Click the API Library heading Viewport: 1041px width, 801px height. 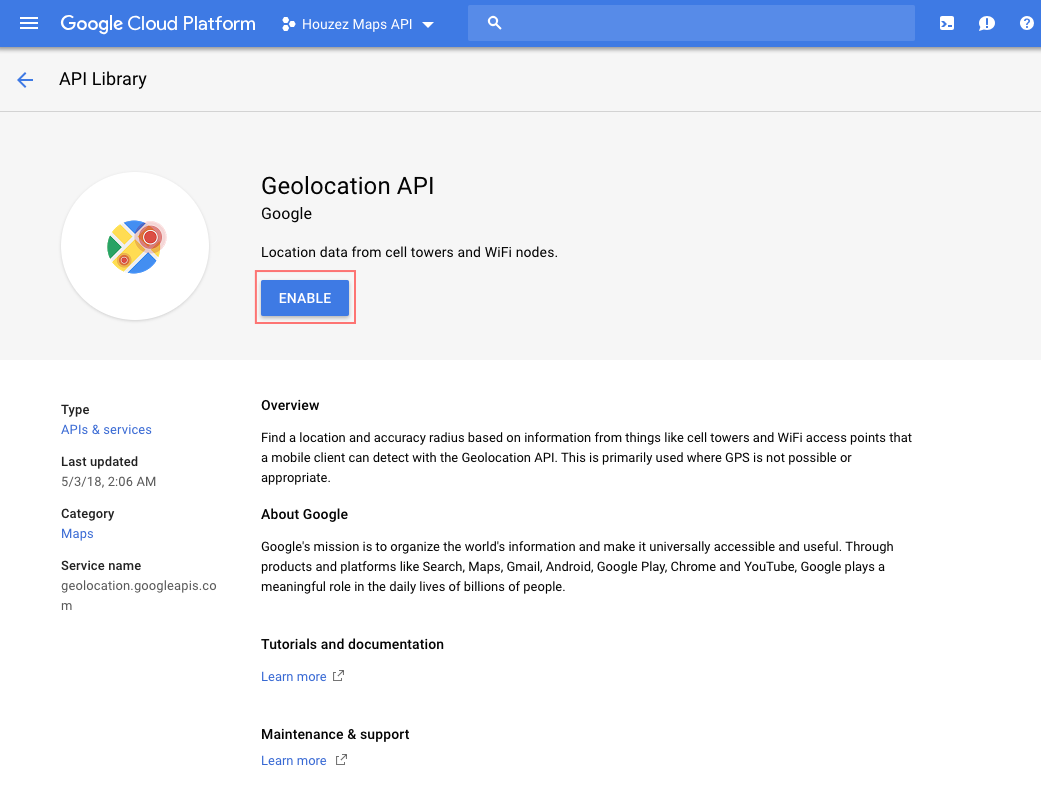[x=102, y=79]
